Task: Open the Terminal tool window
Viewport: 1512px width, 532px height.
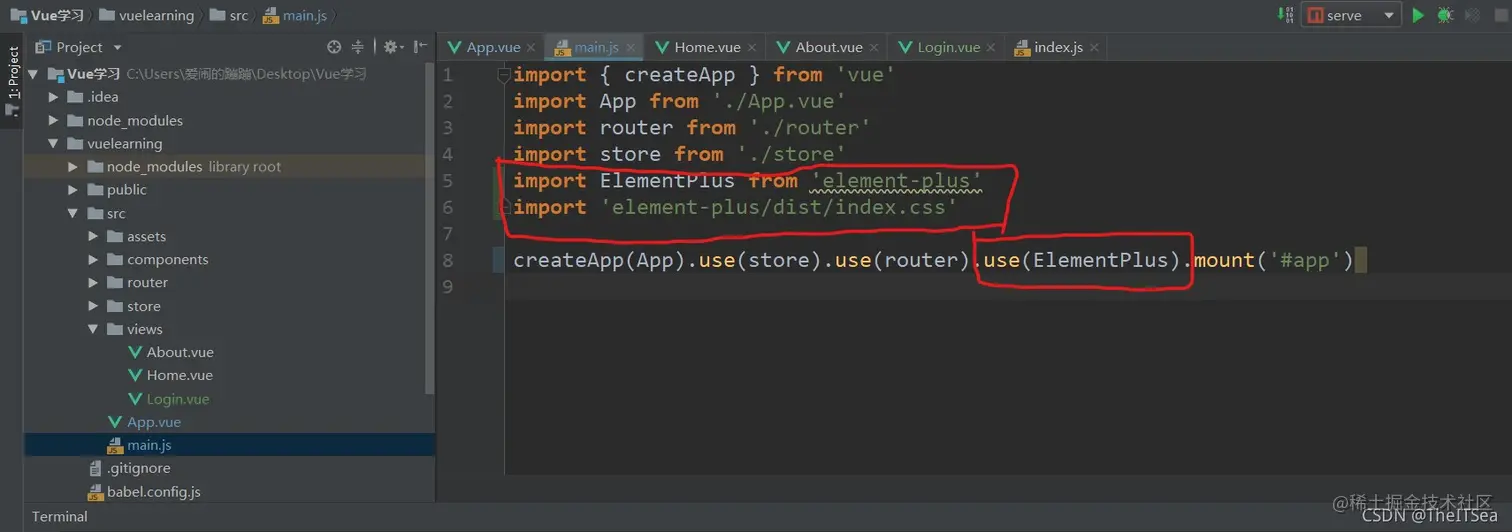Action: (60, 516)
